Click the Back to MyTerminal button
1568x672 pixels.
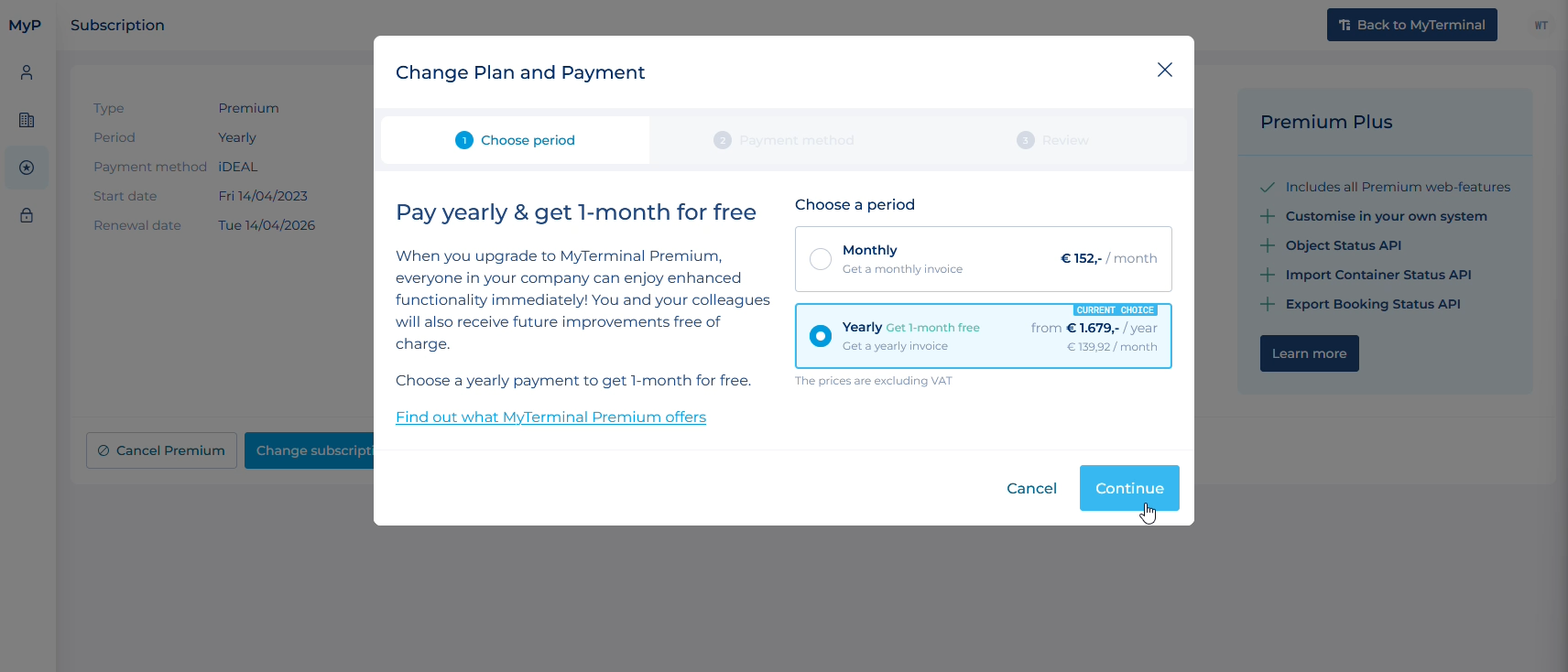tap(1411, 25)
